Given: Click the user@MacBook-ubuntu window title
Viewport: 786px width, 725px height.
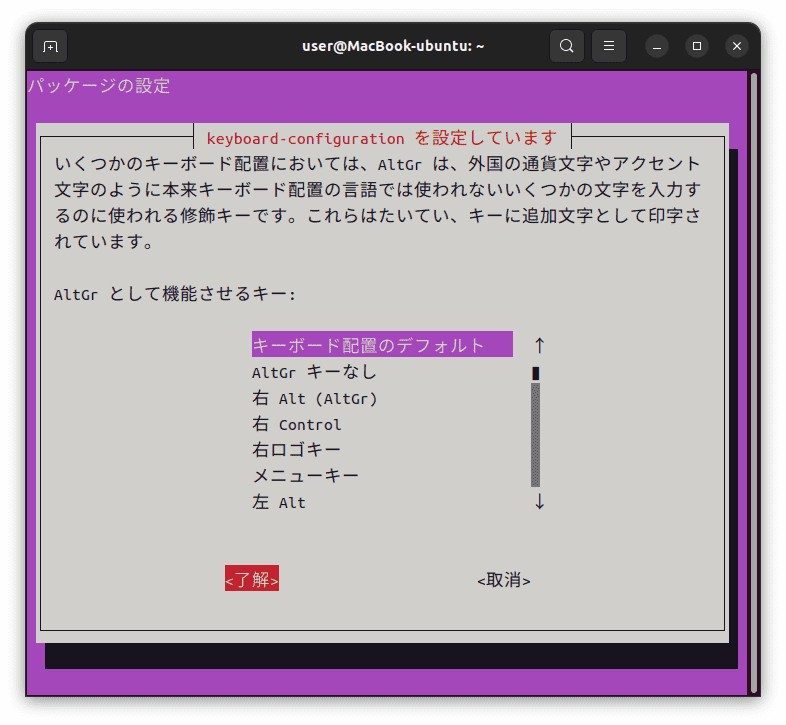Looking at the screenshot, I should point(393,46).
